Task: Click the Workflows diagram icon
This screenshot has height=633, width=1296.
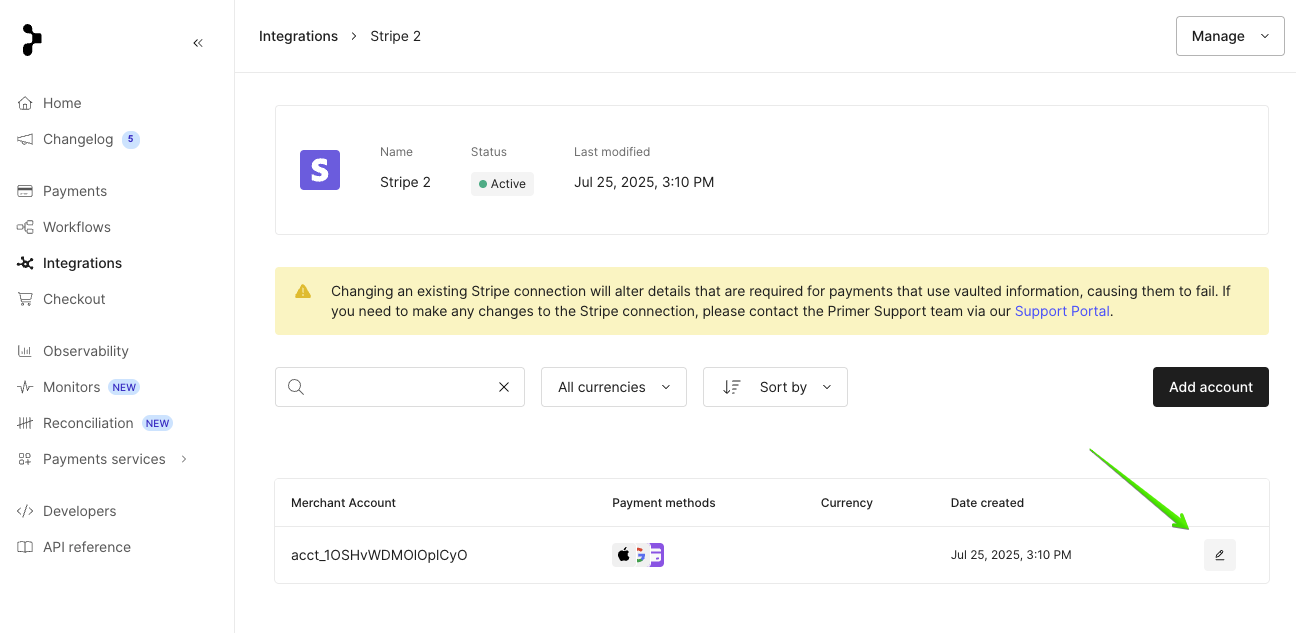Action: pyautogui.click(x=25, y=227)
